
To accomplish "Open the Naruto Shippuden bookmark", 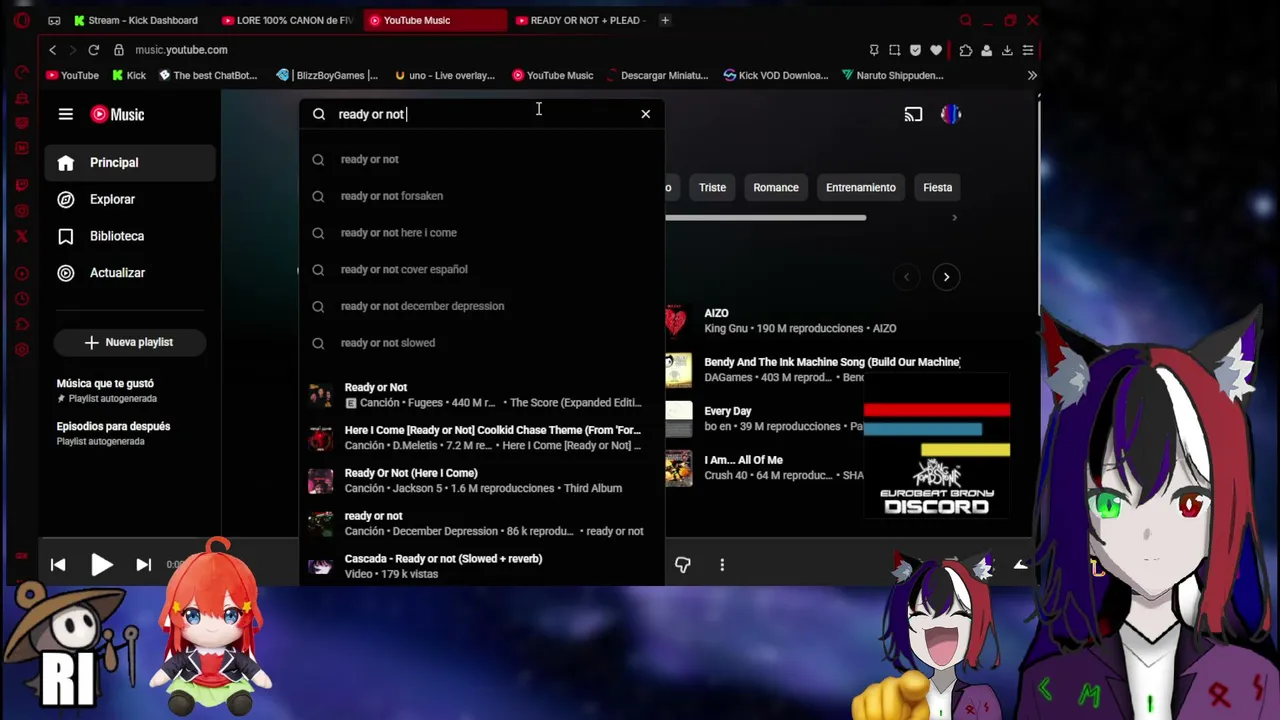I will click(x=892, y=75).
